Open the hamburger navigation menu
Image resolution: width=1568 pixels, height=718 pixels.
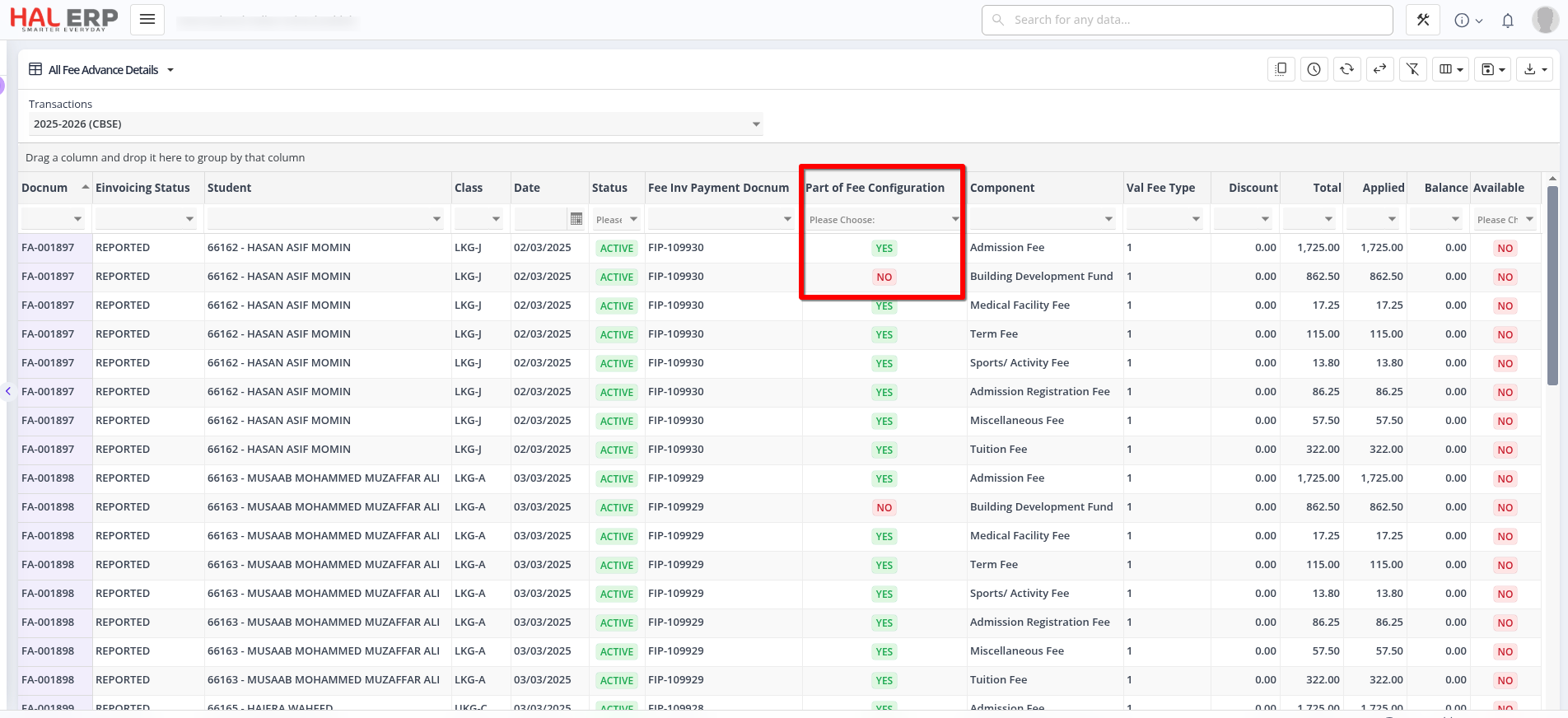pyautogui.click(x=147, y=20)
